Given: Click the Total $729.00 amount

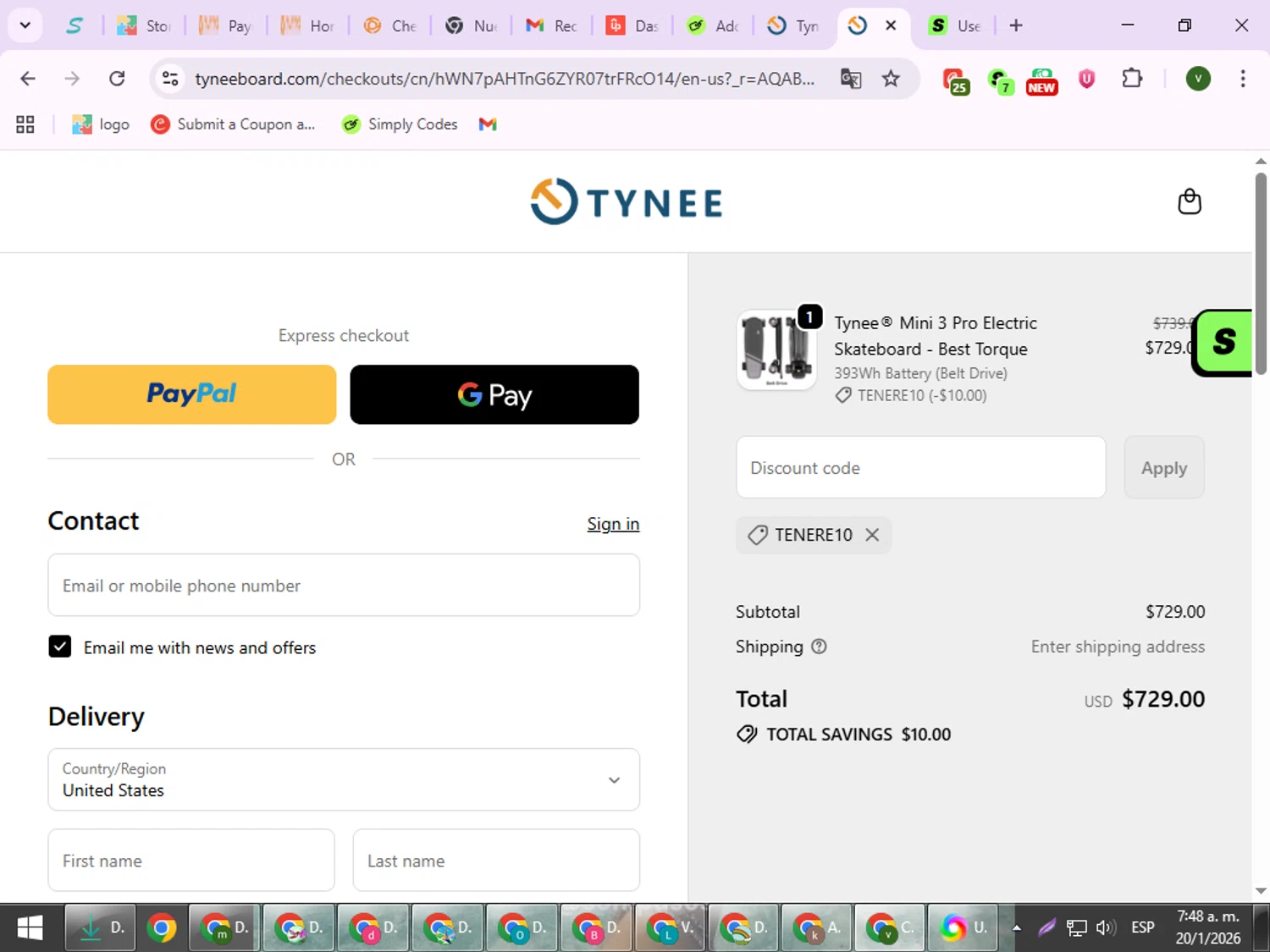Looking at the screenshot, I should click(x=1163, y=699).
